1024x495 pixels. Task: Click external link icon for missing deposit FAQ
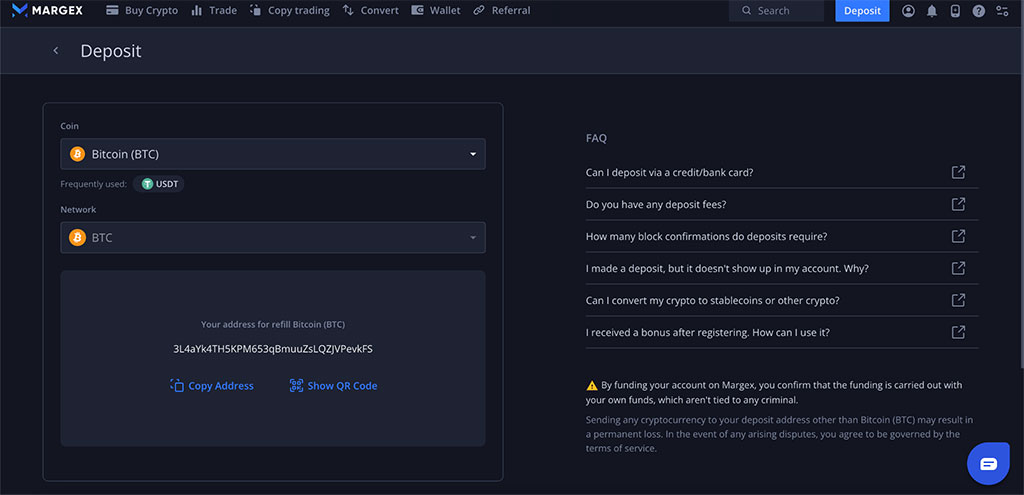pyautogui.click(x=958, y=268)
